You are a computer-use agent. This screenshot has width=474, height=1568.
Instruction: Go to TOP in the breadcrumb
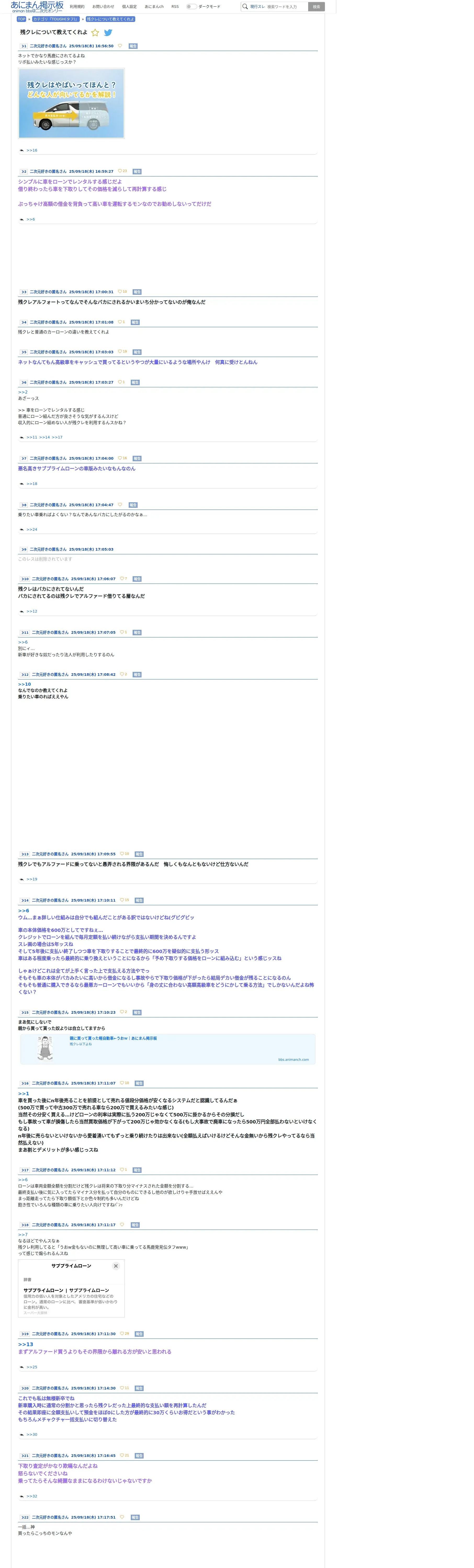pyautogui.click(x=21, y=19)
